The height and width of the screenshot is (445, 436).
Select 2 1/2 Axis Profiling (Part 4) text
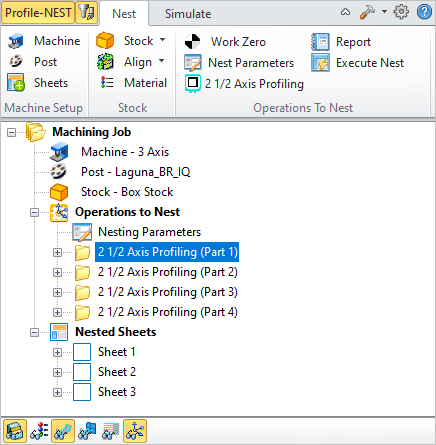click(167, 312)
